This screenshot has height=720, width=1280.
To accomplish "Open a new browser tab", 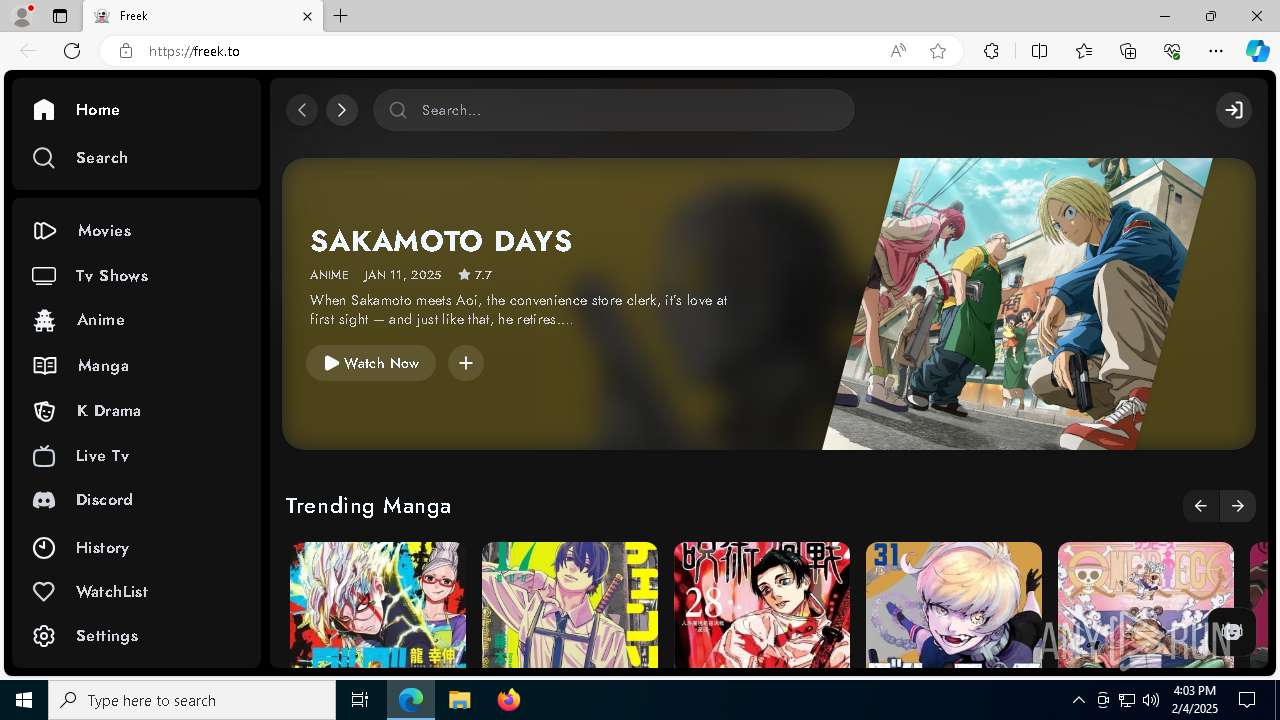I will 341,16.
